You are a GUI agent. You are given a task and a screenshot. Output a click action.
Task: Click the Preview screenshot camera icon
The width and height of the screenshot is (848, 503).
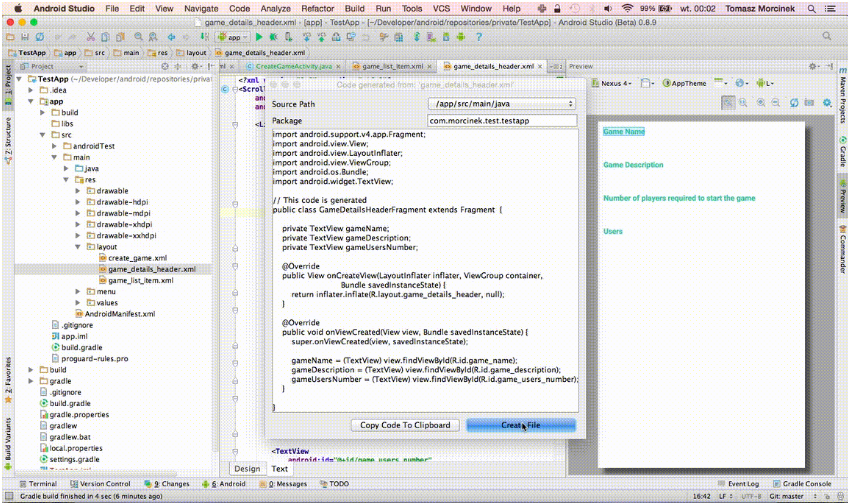tap(809, 102)
